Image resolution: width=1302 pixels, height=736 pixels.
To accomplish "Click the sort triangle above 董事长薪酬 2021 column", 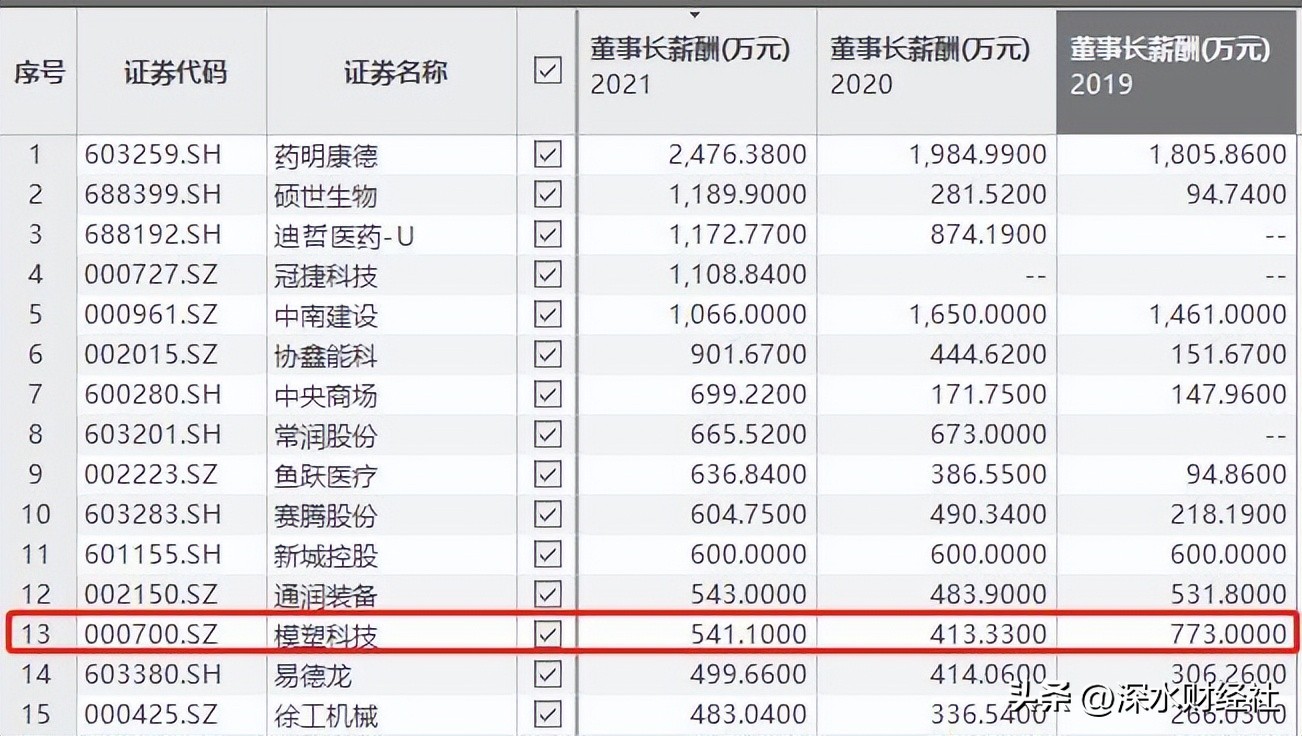I will 693,15.
